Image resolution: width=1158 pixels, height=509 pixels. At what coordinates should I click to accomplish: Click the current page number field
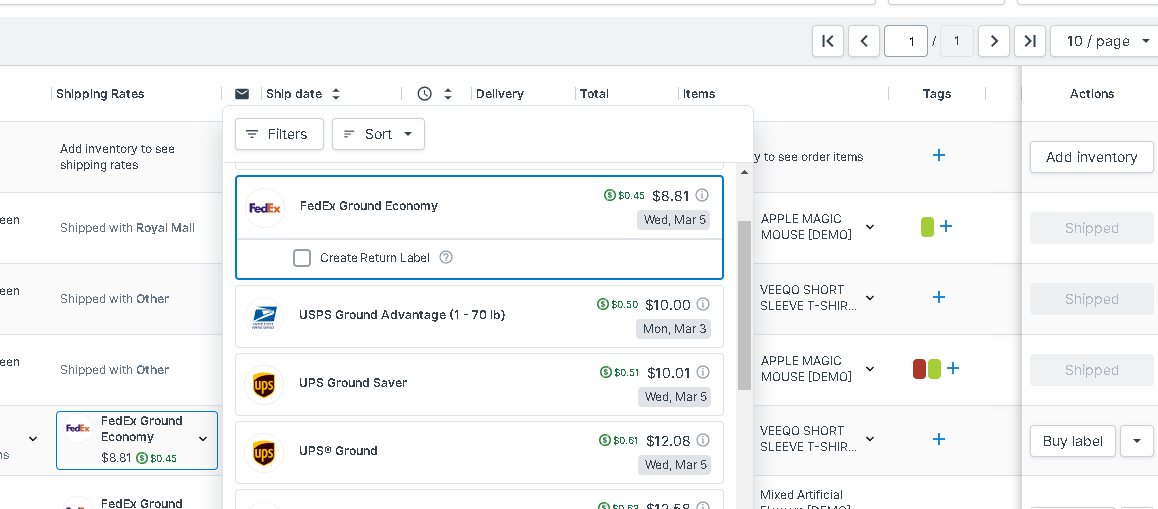906,41
